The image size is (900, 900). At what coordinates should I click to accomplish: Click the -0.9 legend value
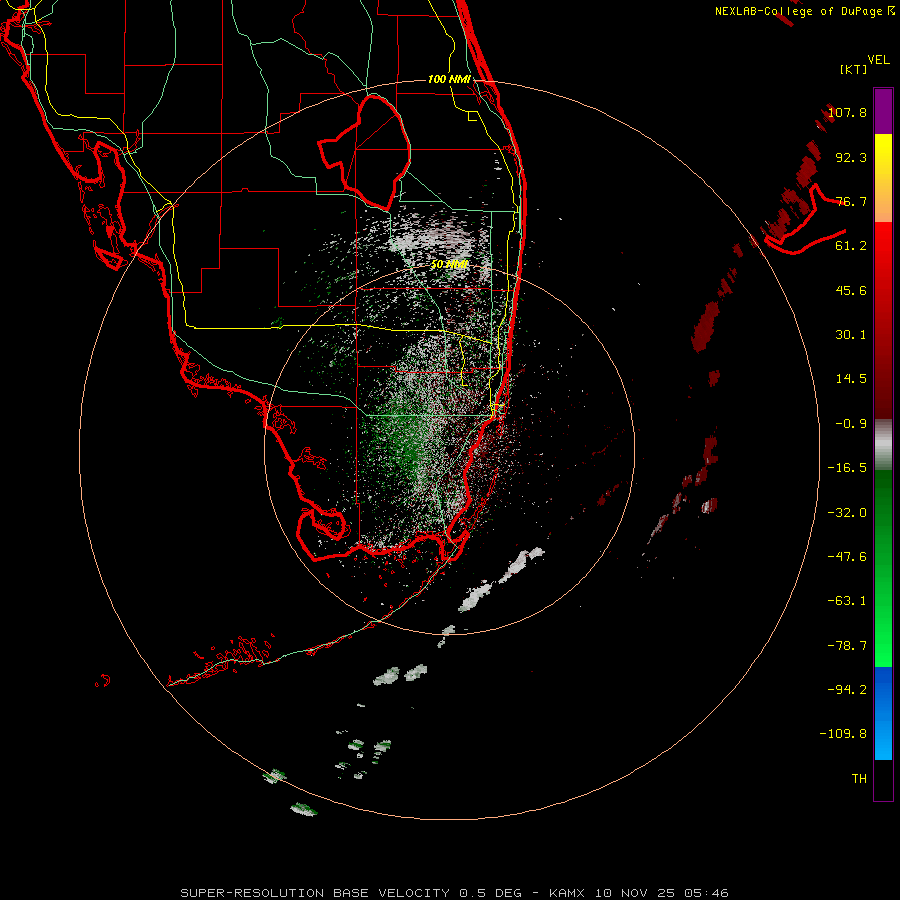[851, 424]
